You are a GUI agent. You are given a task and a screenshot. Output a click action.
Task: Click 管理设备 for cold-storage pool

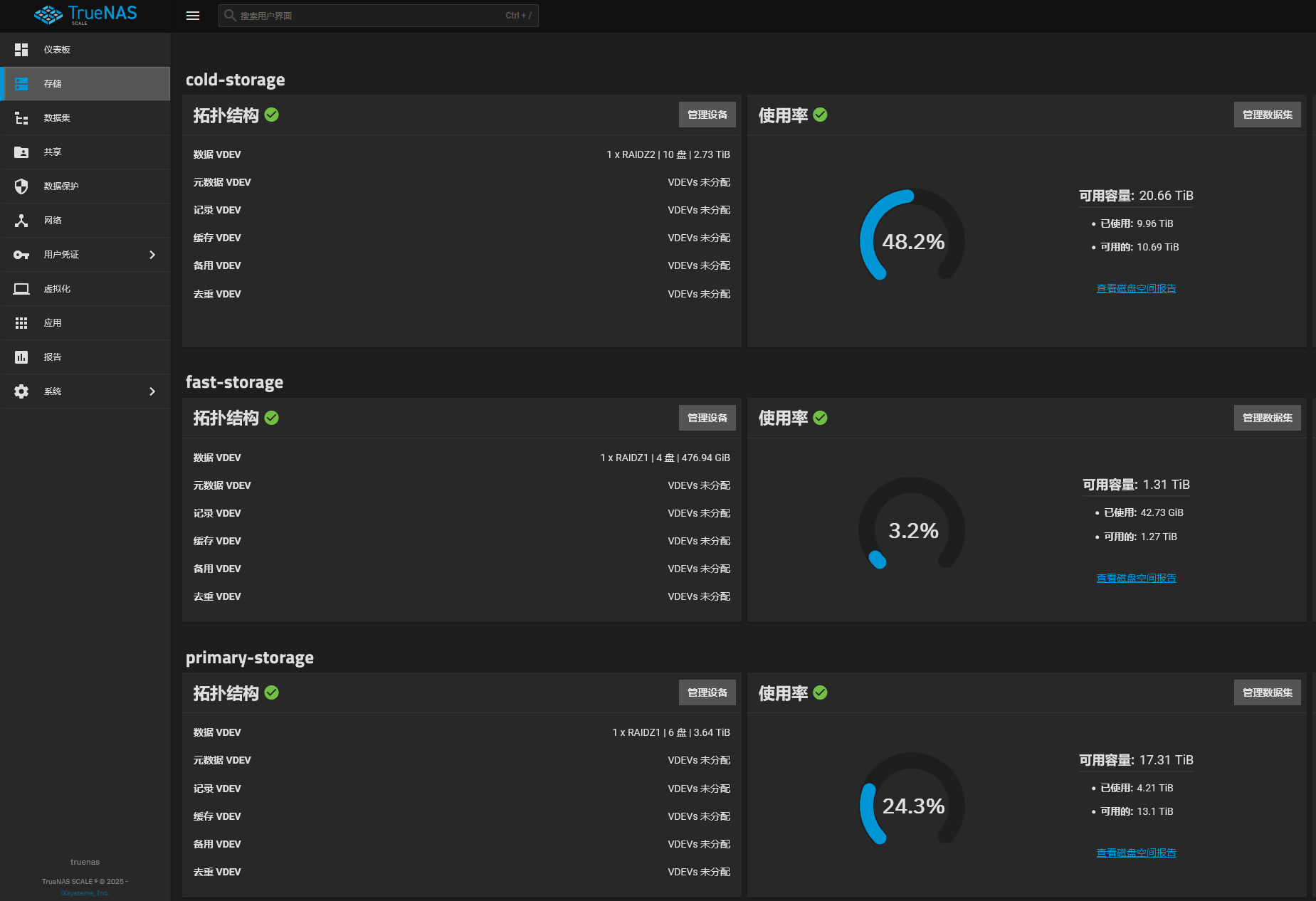707,115
